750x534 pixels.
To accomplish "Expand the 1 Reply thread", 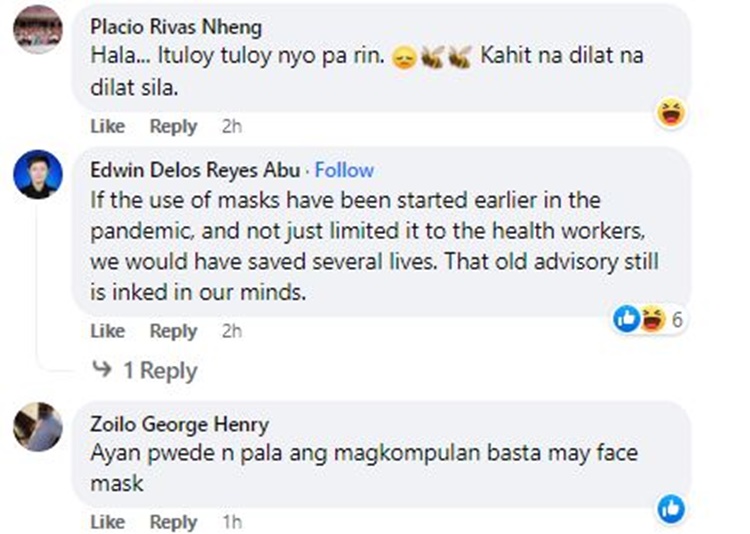I will (159, 371).
